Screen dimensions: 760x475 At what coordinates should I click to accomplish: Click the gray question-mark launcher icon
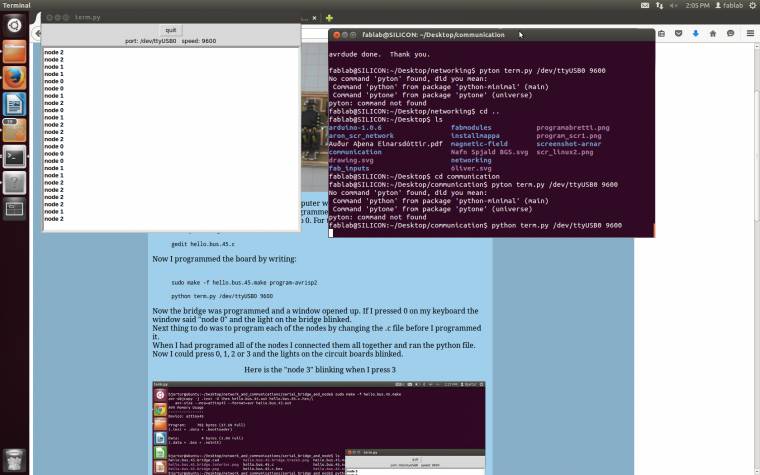click(14, 182)
